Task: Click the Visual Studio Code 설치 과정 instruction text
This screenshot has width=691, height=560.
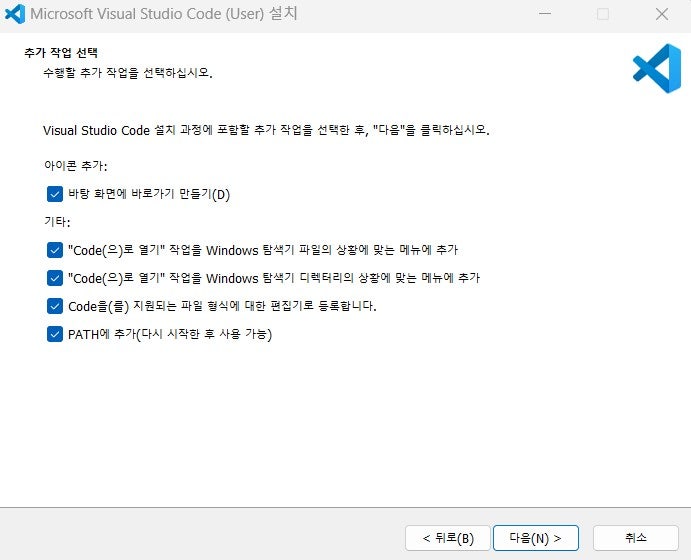Action: [x=266, y=130]
